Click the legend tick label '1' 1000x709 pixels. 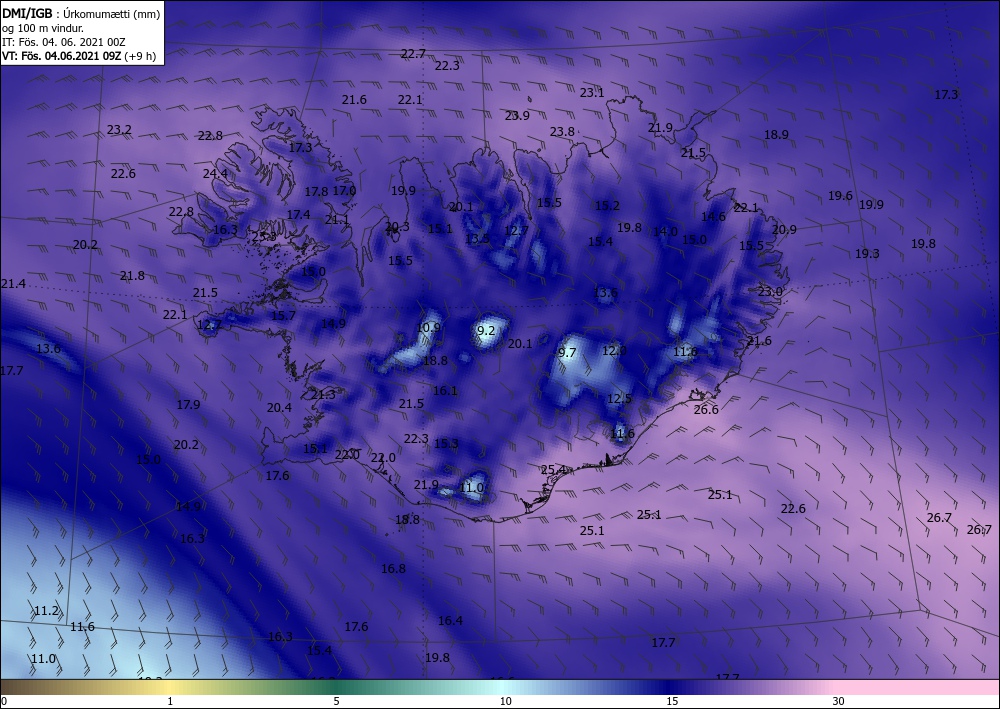(x=170, y=701)
